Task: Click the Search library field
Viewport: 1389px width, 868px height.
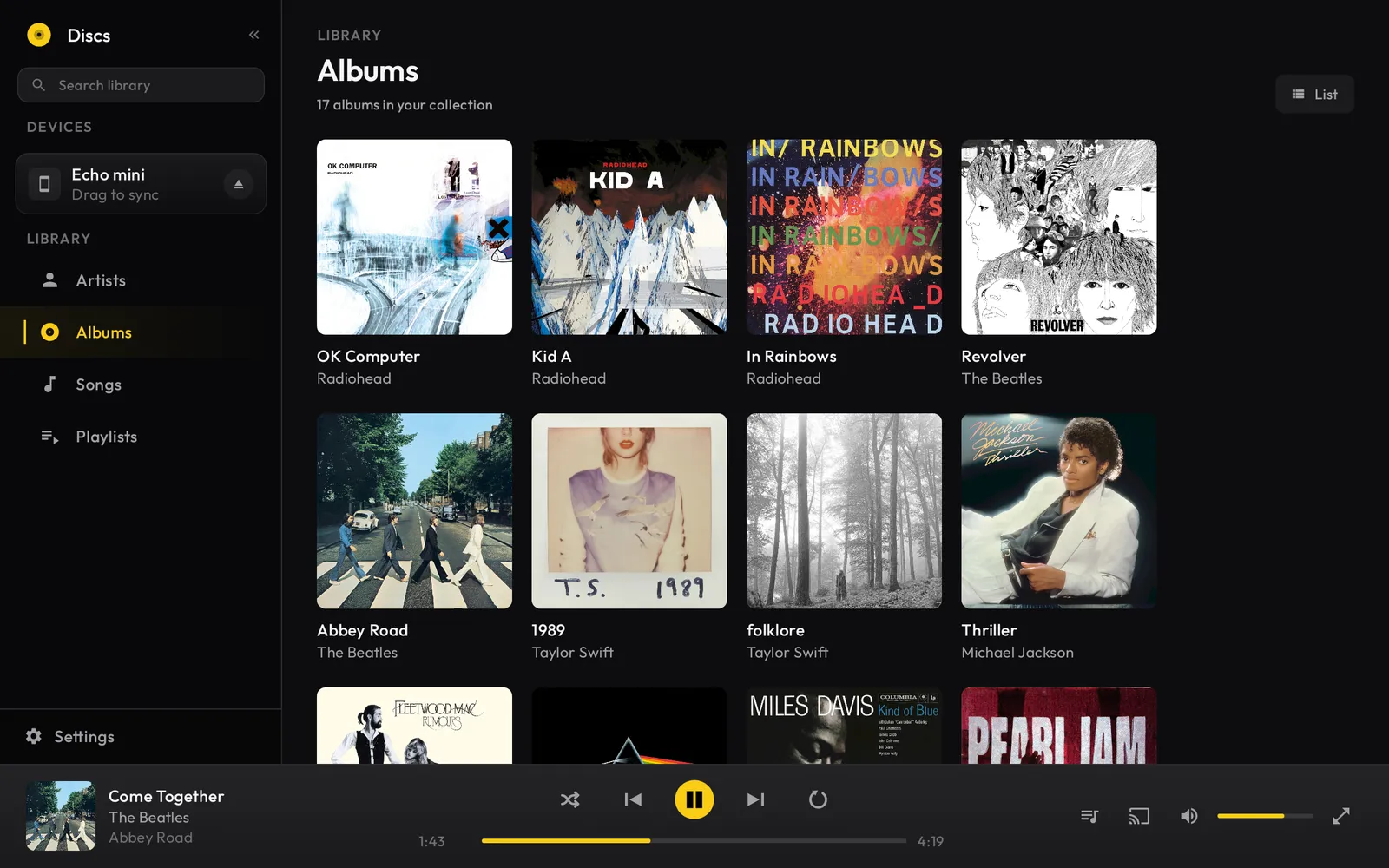Action: point(141,85)
